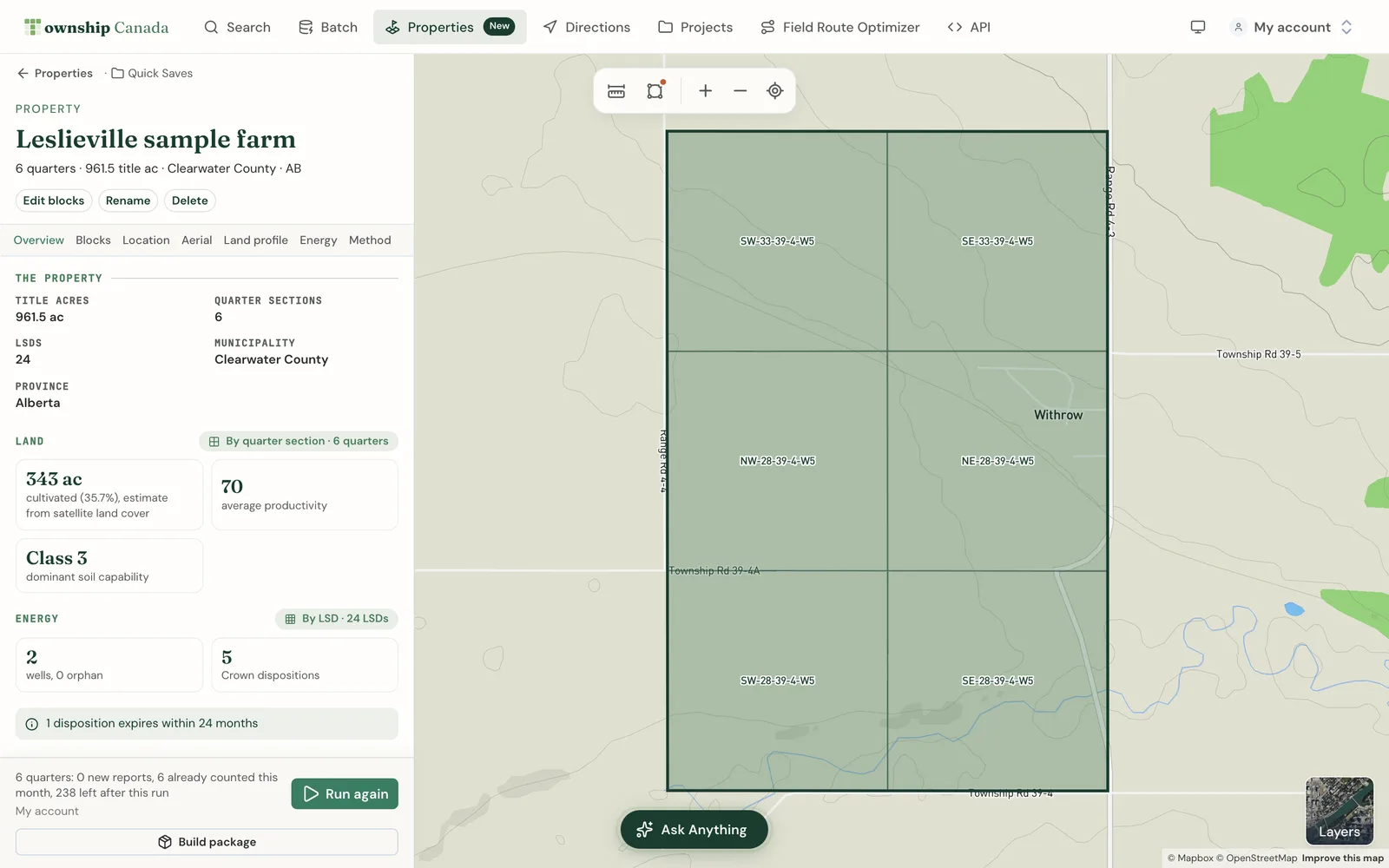Image resolution: width=1389 pixels, height=868 pixels.
Task: Click the SW-33-39-4-W5 quarter on map
Action: [x=777, y=241]
